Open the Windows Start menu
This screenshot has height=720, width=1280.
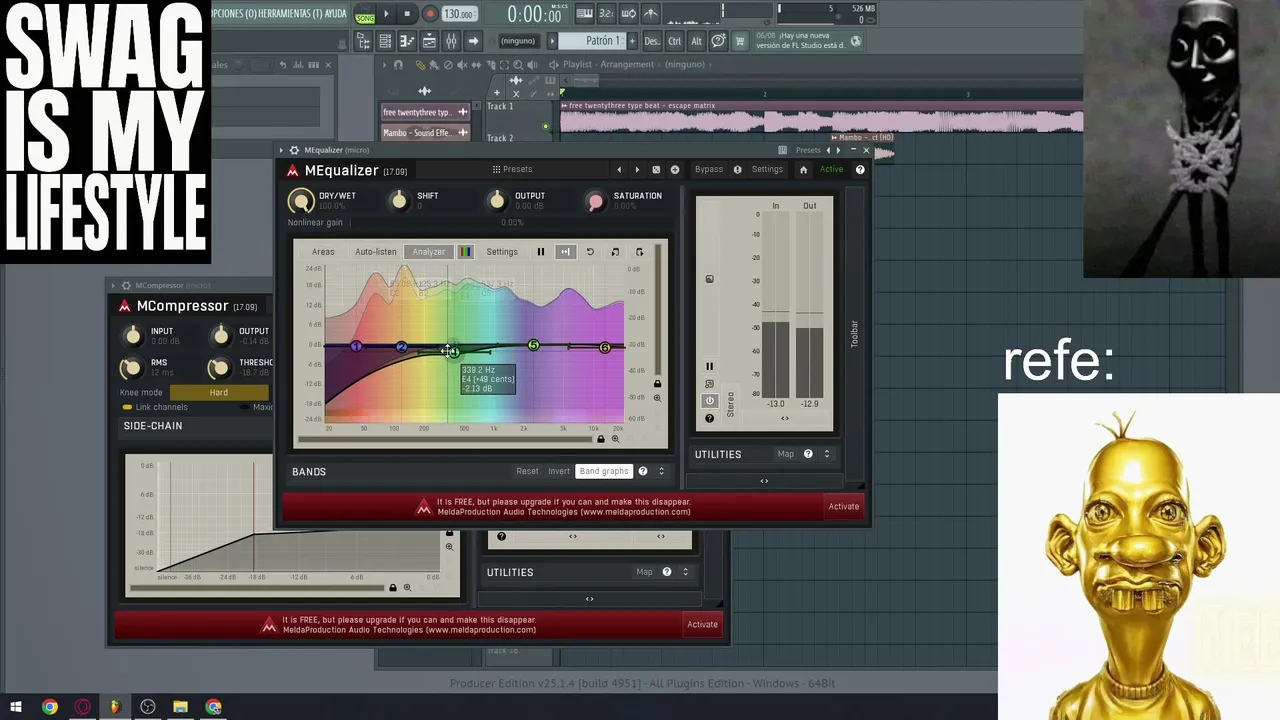pos(16,707)
